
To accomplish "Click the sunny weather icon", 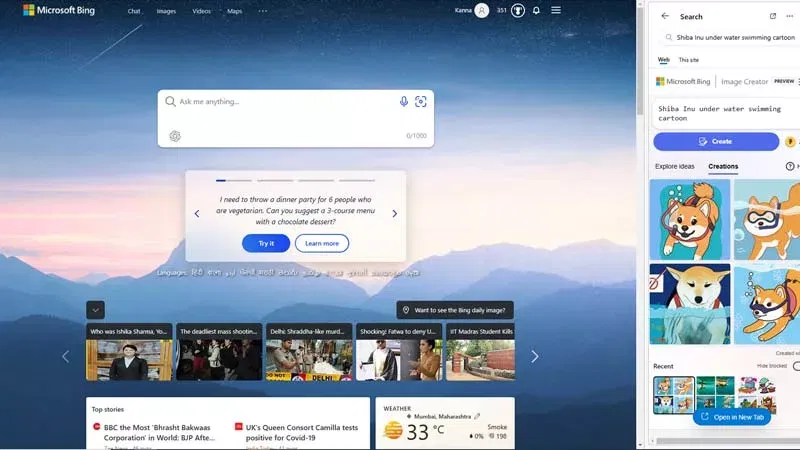I will point(393,430).
